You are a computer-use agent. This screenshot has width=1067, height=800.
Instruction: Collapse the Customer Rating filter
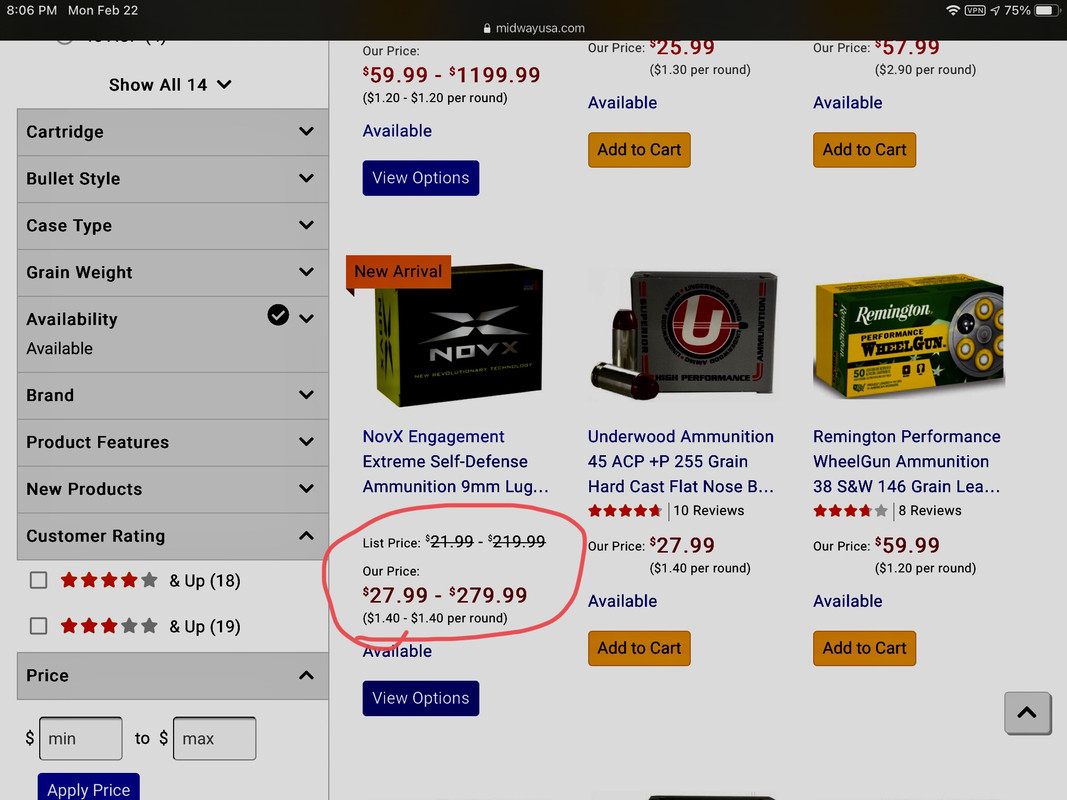click(x=173, y=536)
